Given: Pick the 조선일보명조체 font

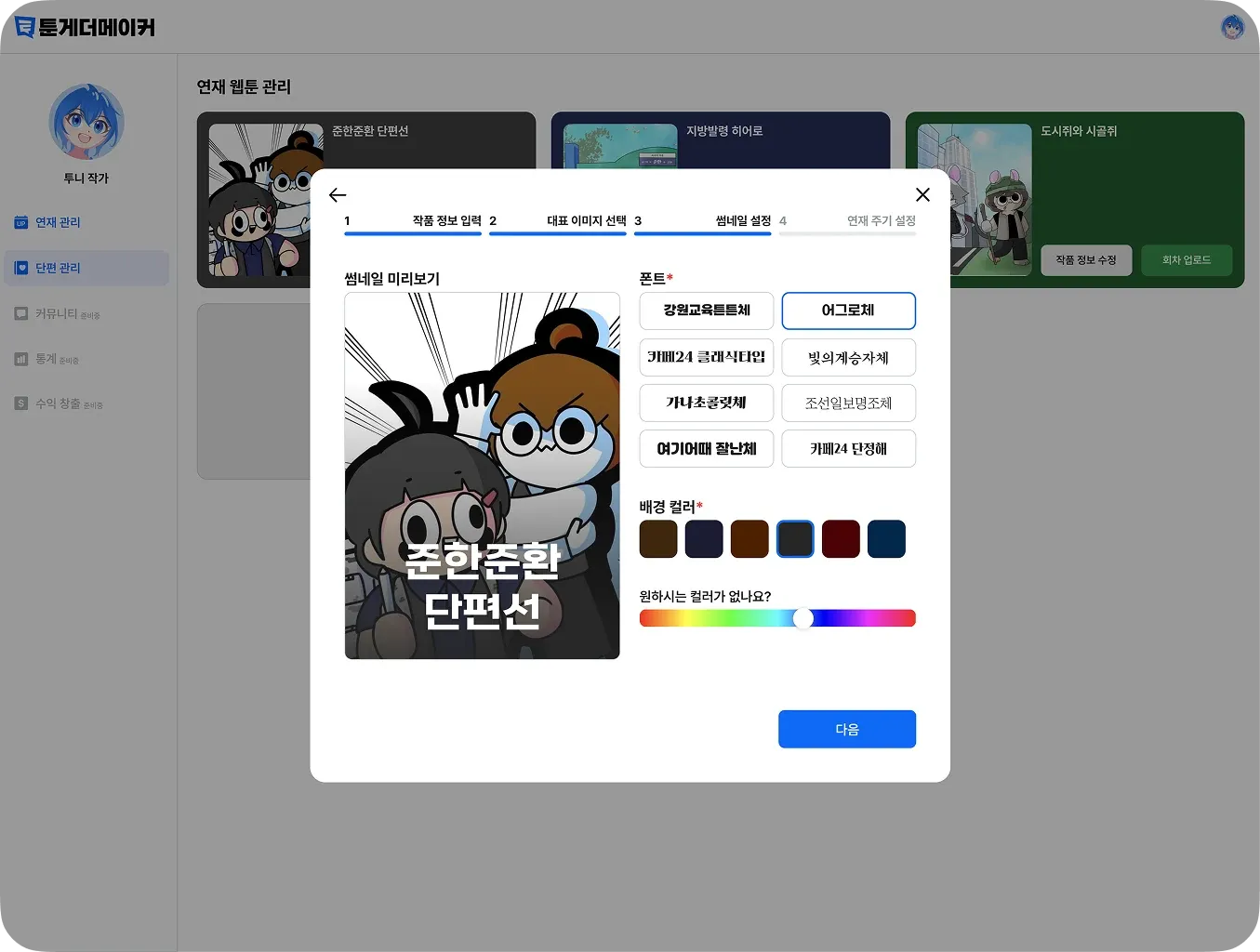Looking at the screenshot, I should pyautogui.click(x=848, y=403).
